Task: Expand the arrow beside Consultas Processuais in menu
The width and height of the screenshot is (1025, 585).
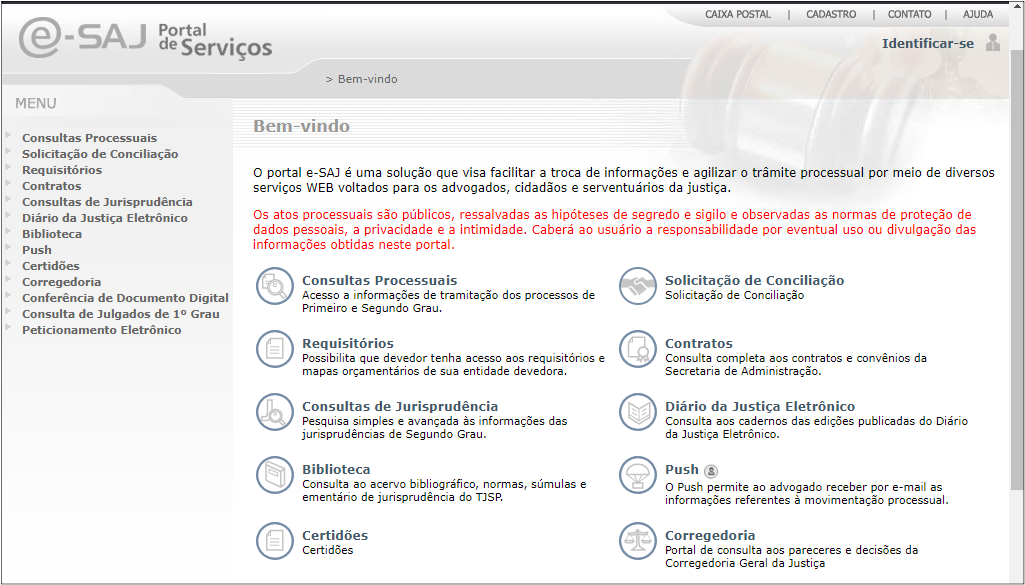Action: click(8, 135)
